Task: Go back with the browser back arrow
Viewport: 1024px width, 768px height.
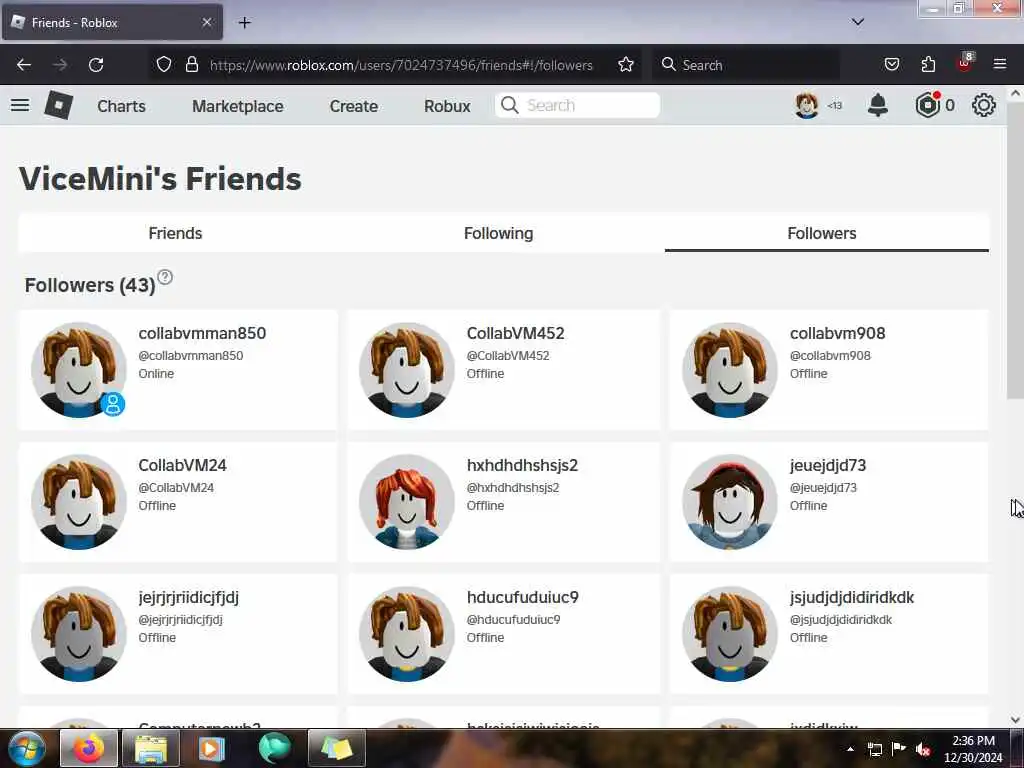Action: [x=24, y=65]
